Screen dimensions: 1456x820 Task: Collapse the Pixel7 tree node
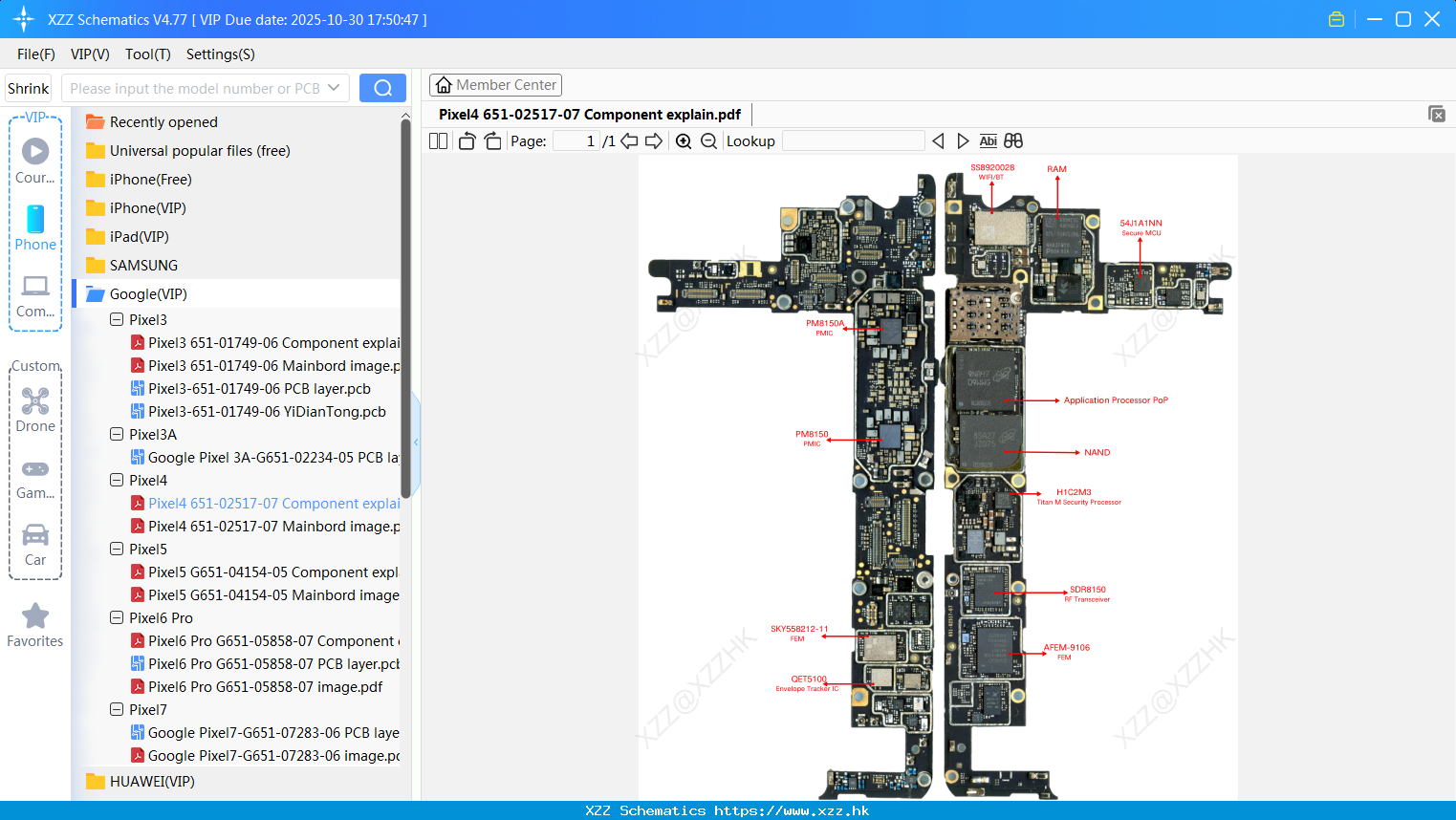117,710
